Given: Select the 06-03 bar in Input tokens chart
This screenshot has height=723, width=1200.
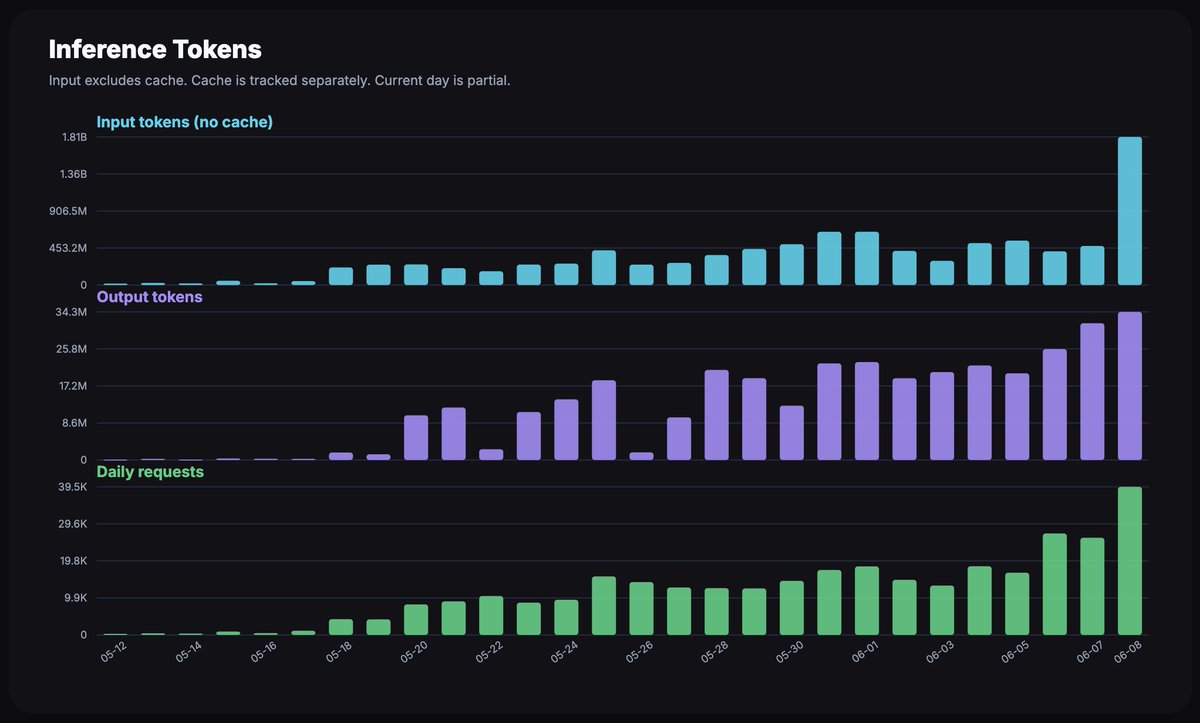Looking at the screenshot, I should click(x=942, y=273).
